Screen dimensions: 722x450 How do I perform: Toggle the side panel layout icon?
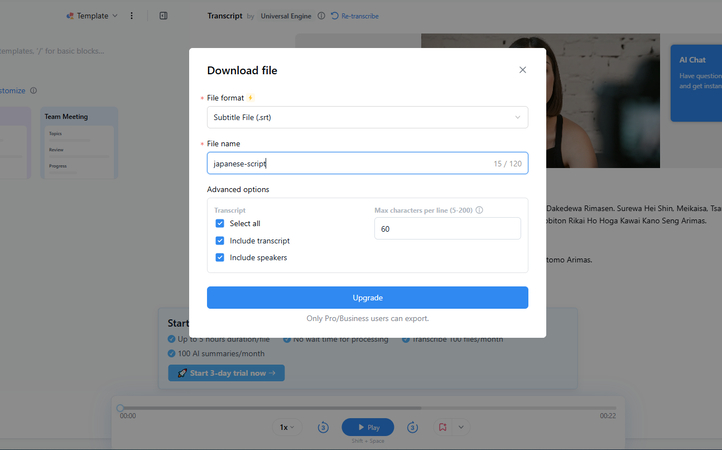(163, 16)
